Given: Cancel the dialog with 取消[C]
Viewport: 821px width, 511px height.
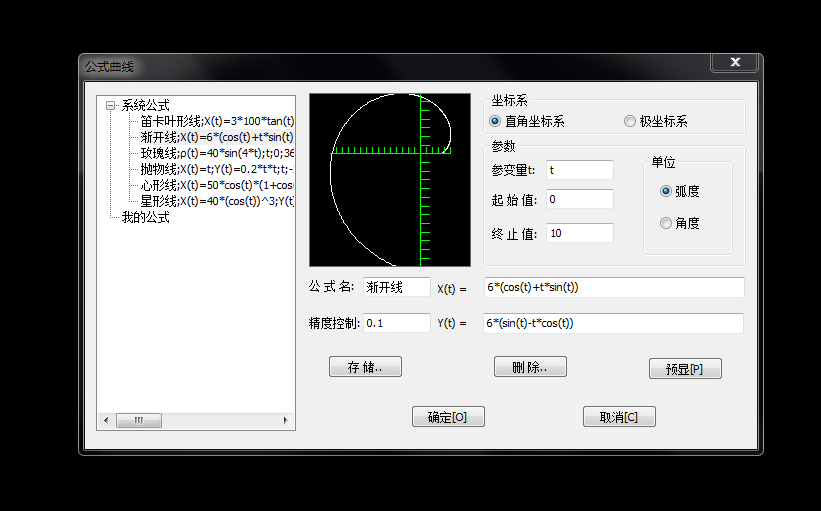Looking at the screenshot, I should 619,417.
